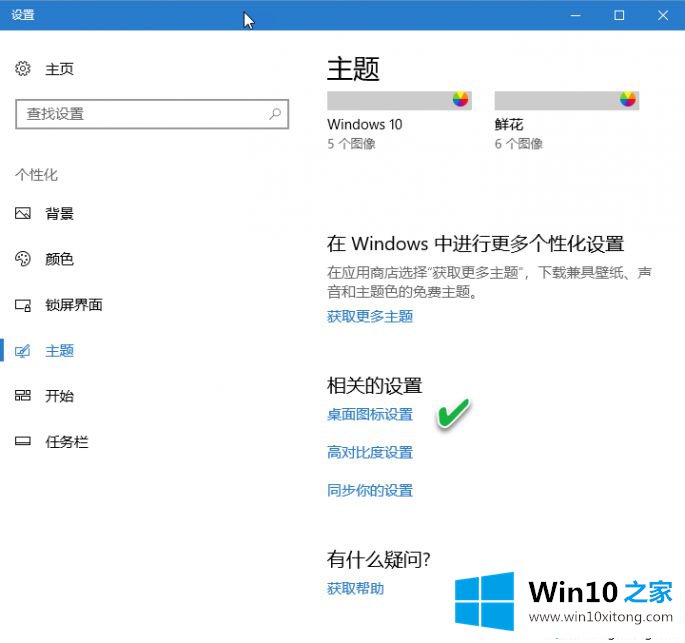Click the 锁屏界面 lock screen icon

[x=23, y=305]
